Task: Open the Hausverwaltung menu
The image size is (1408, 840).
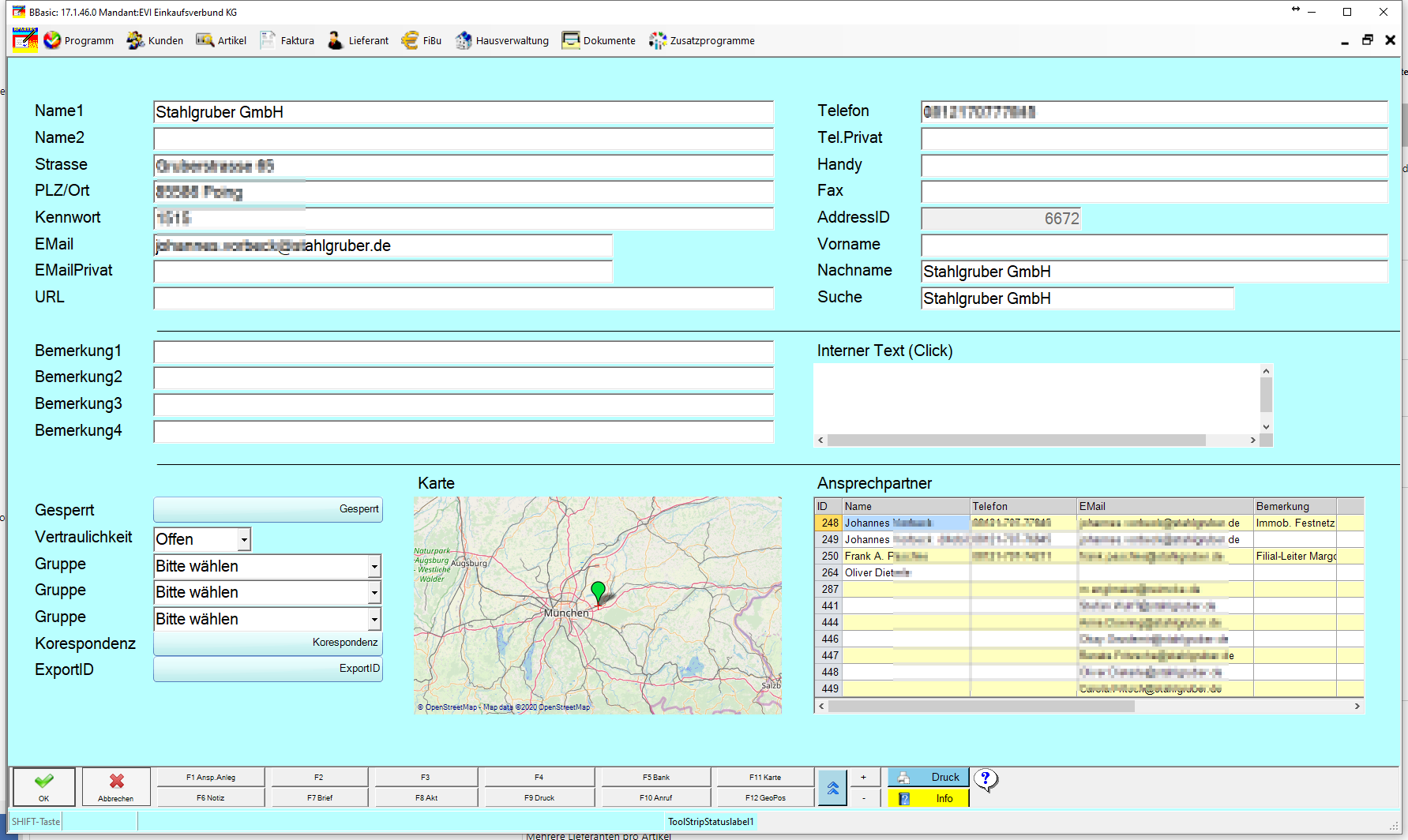Action: pos(502,40)
